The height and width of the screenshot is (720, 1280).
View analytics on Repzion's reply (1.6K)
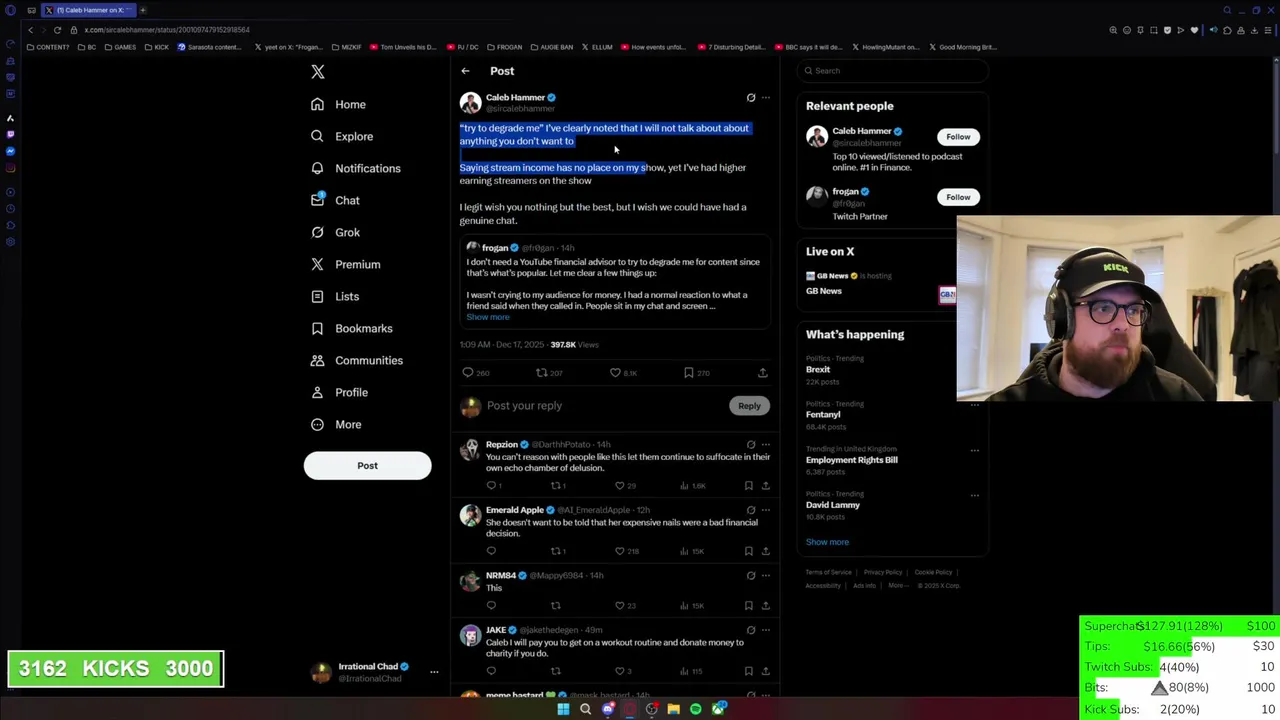coord(694,486)
